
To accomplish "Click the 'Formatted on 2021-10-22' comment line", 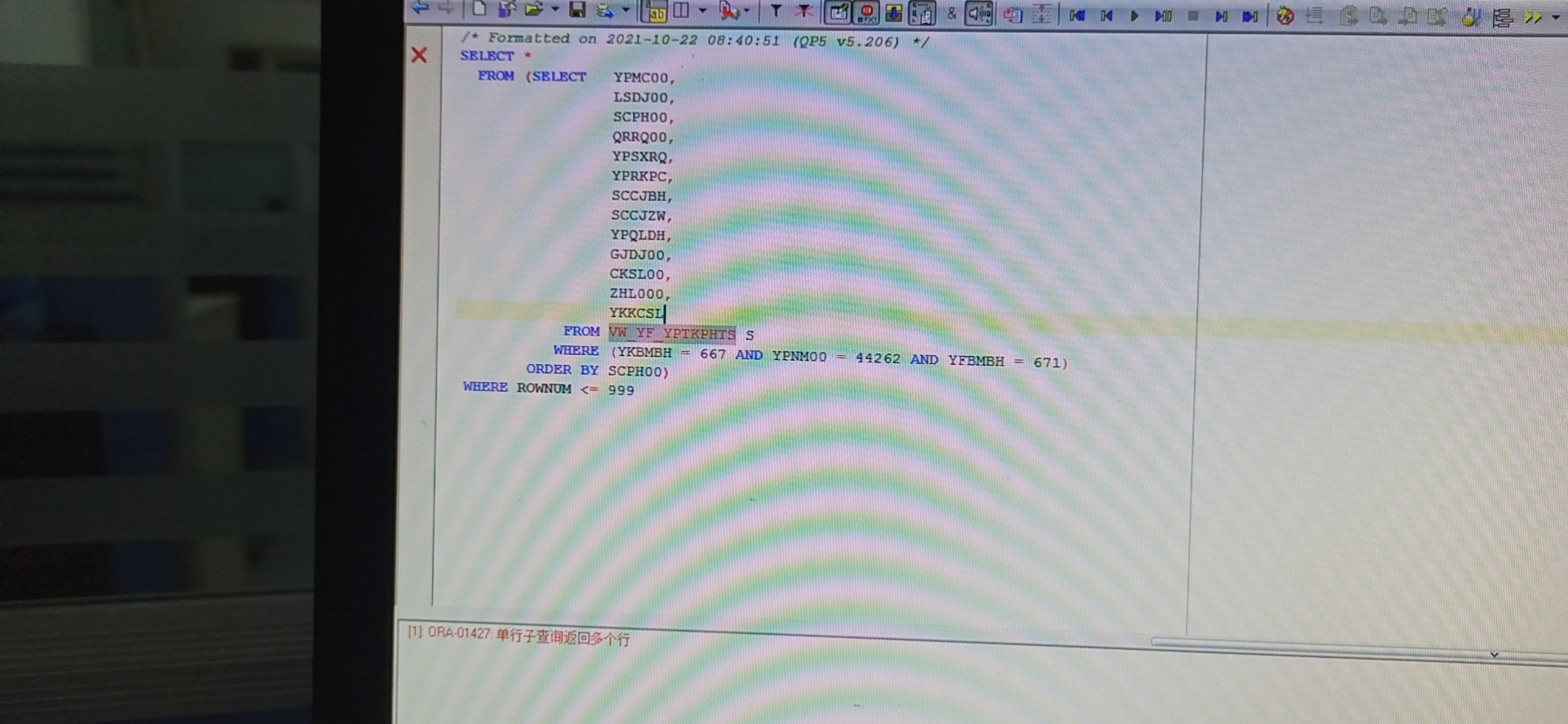I will (695, 39).
